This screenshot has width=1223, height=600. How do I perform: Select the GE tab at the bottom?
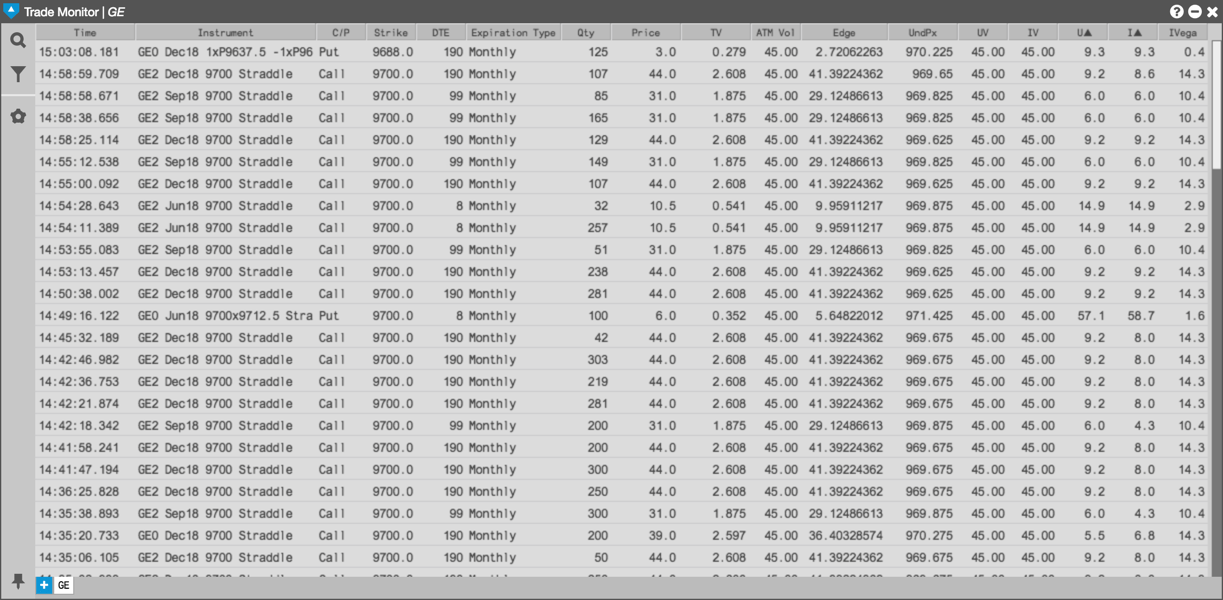click(x=63, y=585)
